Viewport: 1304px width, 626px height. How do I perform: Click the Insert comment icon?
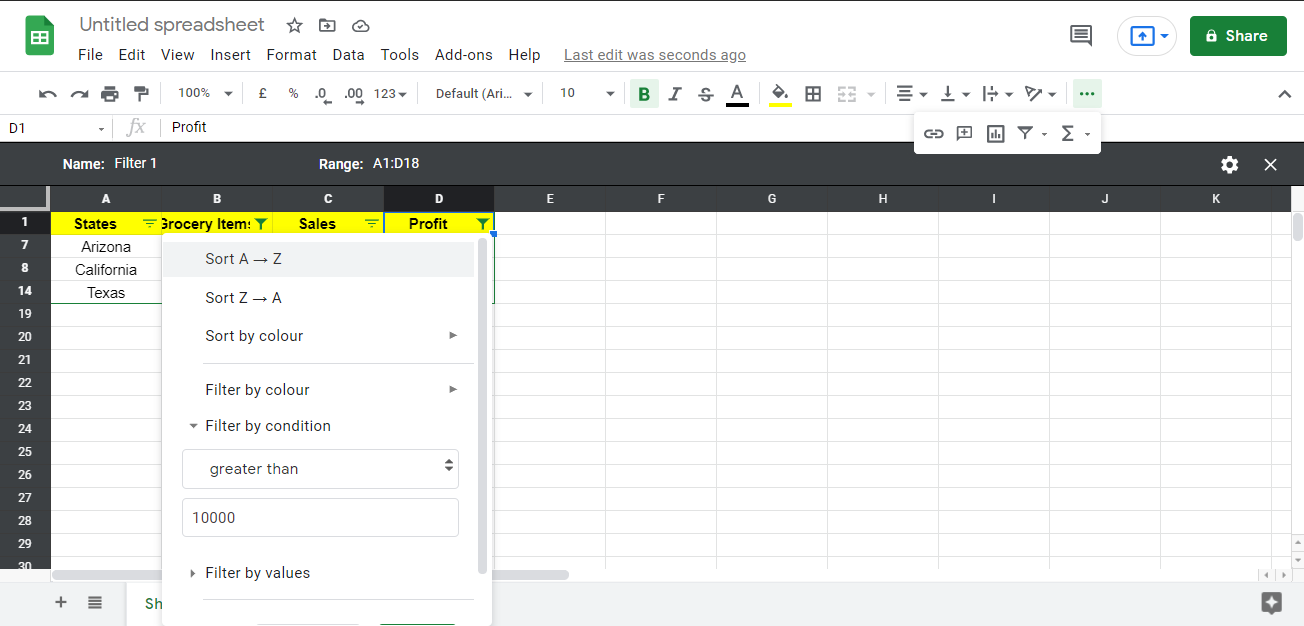(965, 133)
